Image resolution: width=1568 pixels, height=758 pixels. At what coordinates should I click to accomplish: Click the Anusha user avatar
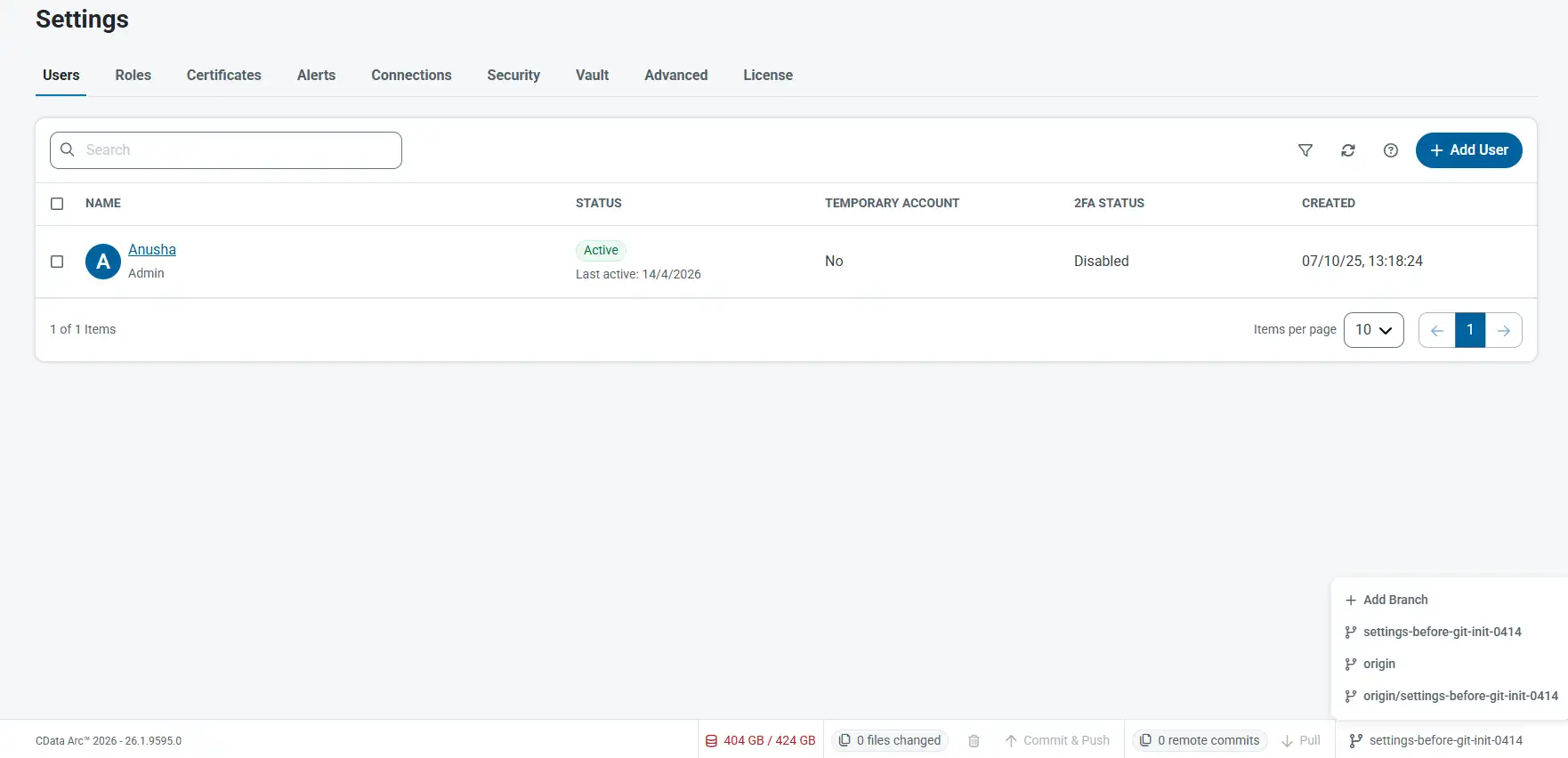click(x=103, y=262)
